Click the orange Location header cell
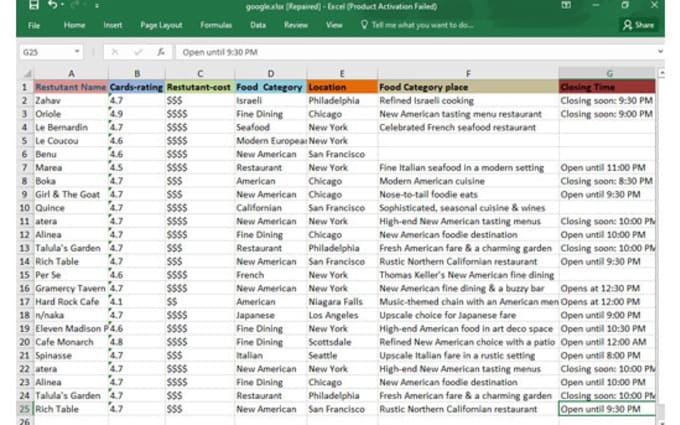 (342, 87)
